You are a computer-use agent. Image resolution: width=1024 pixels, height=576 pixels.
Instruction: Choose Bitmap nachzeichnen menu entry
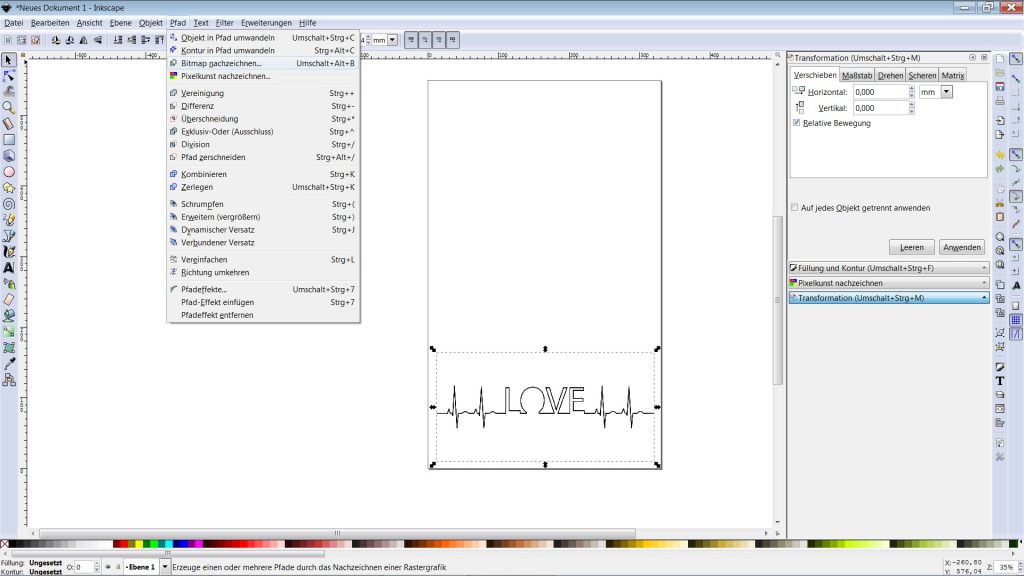220,63
